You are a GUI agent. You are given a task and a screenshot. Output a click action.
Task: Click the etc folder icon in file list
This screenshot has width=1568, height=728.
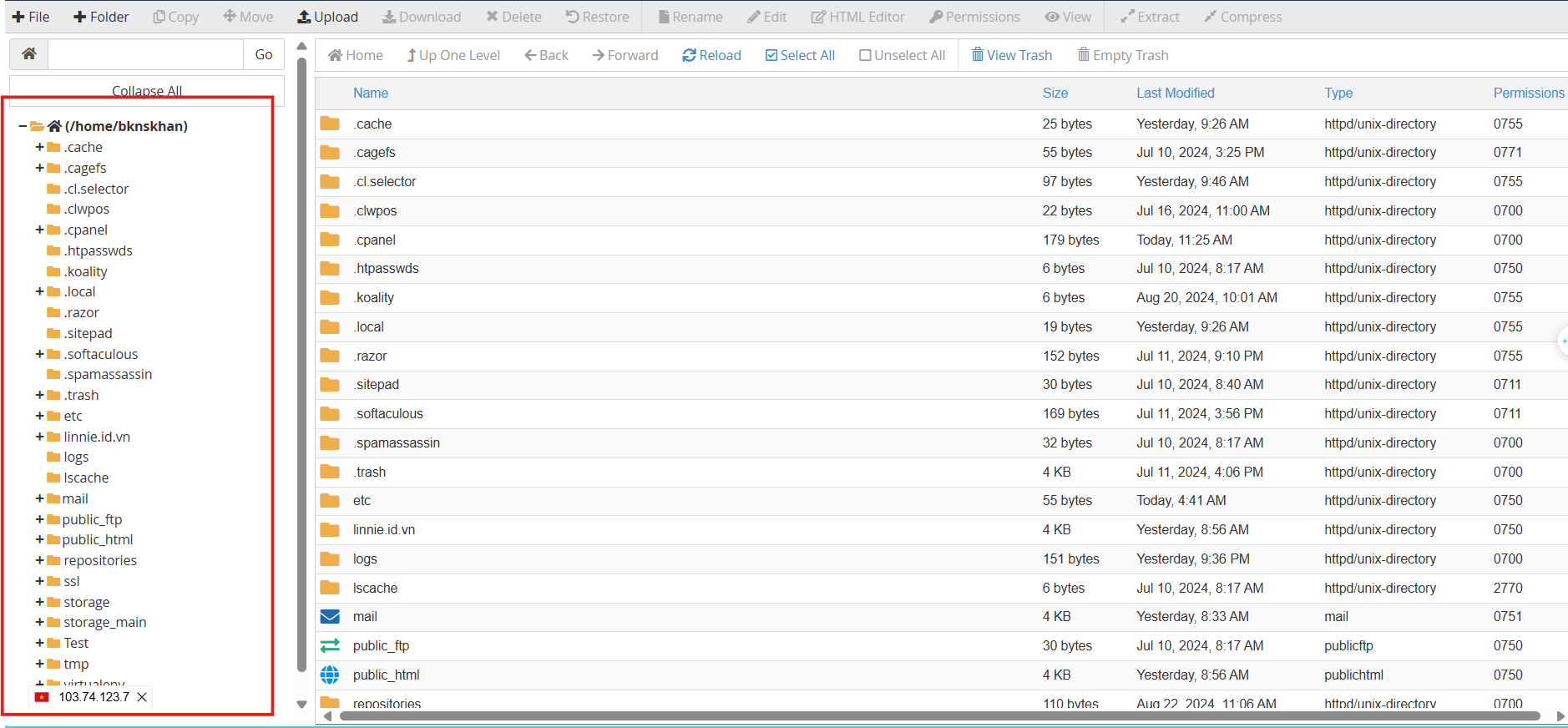330,500
